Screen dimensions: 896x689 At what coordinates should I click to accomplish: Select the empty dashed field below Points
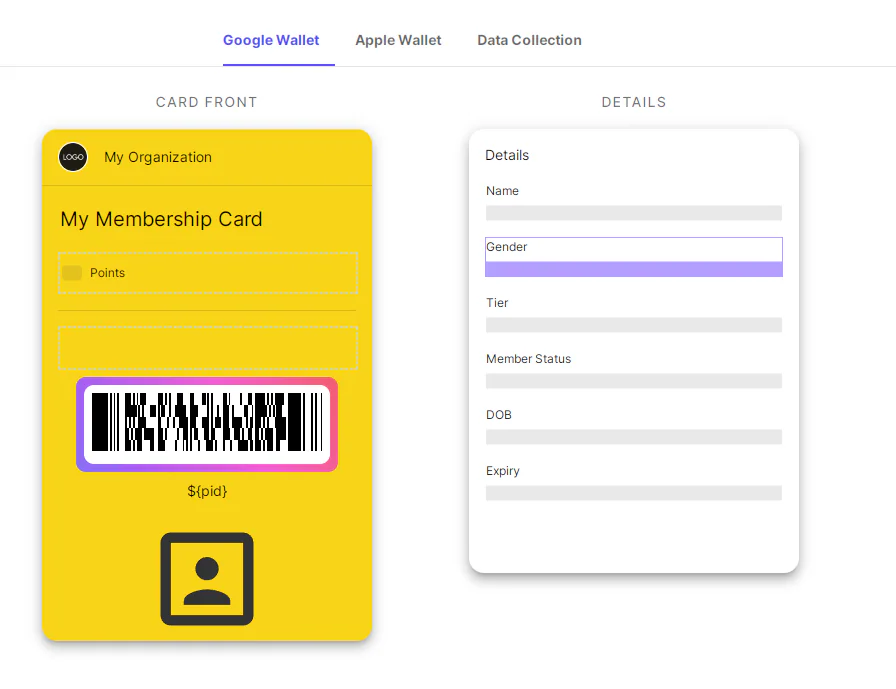tap(208, 348)
